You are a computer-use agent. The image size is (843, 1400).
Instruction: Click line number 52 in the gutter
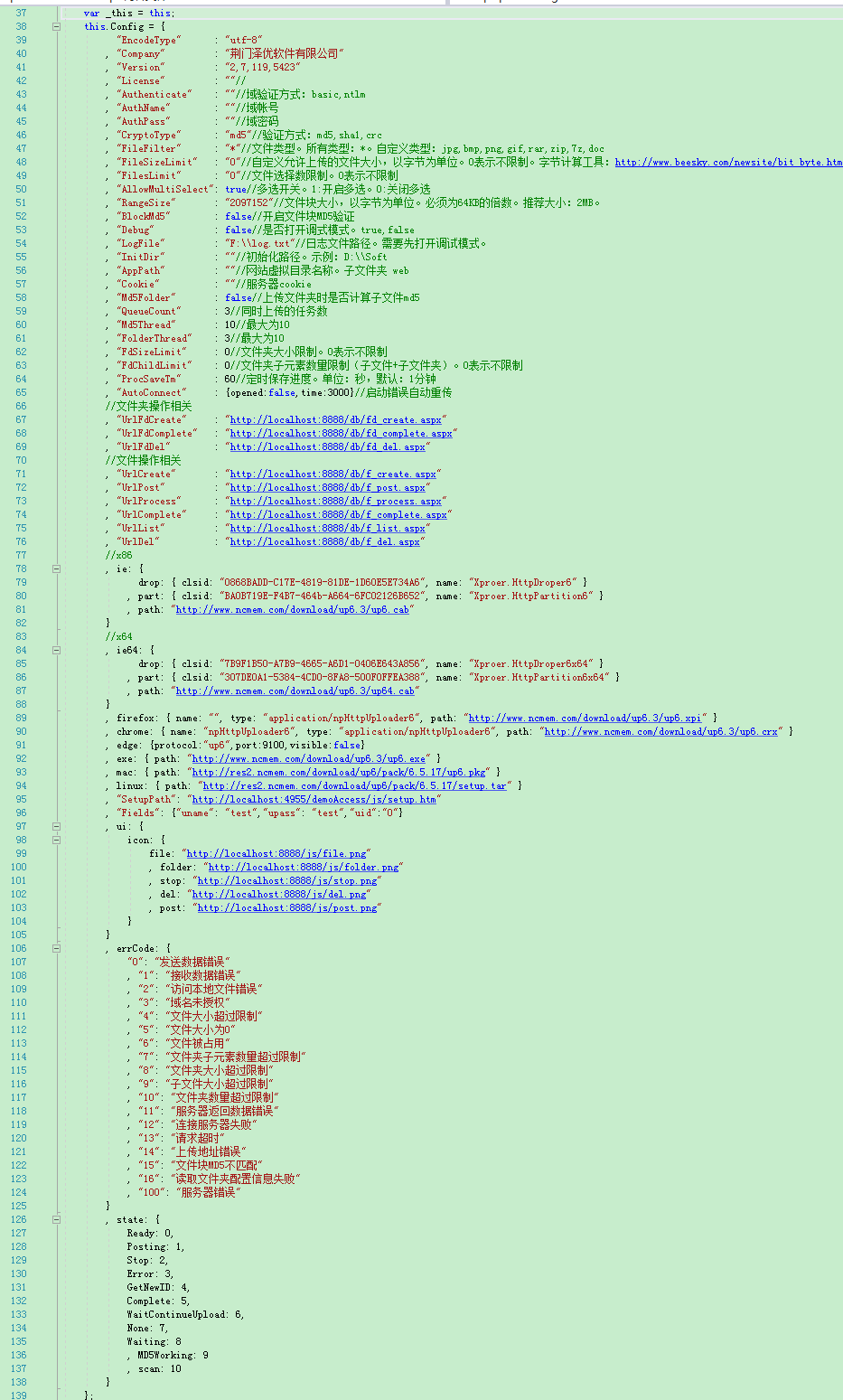click(21, 216)
